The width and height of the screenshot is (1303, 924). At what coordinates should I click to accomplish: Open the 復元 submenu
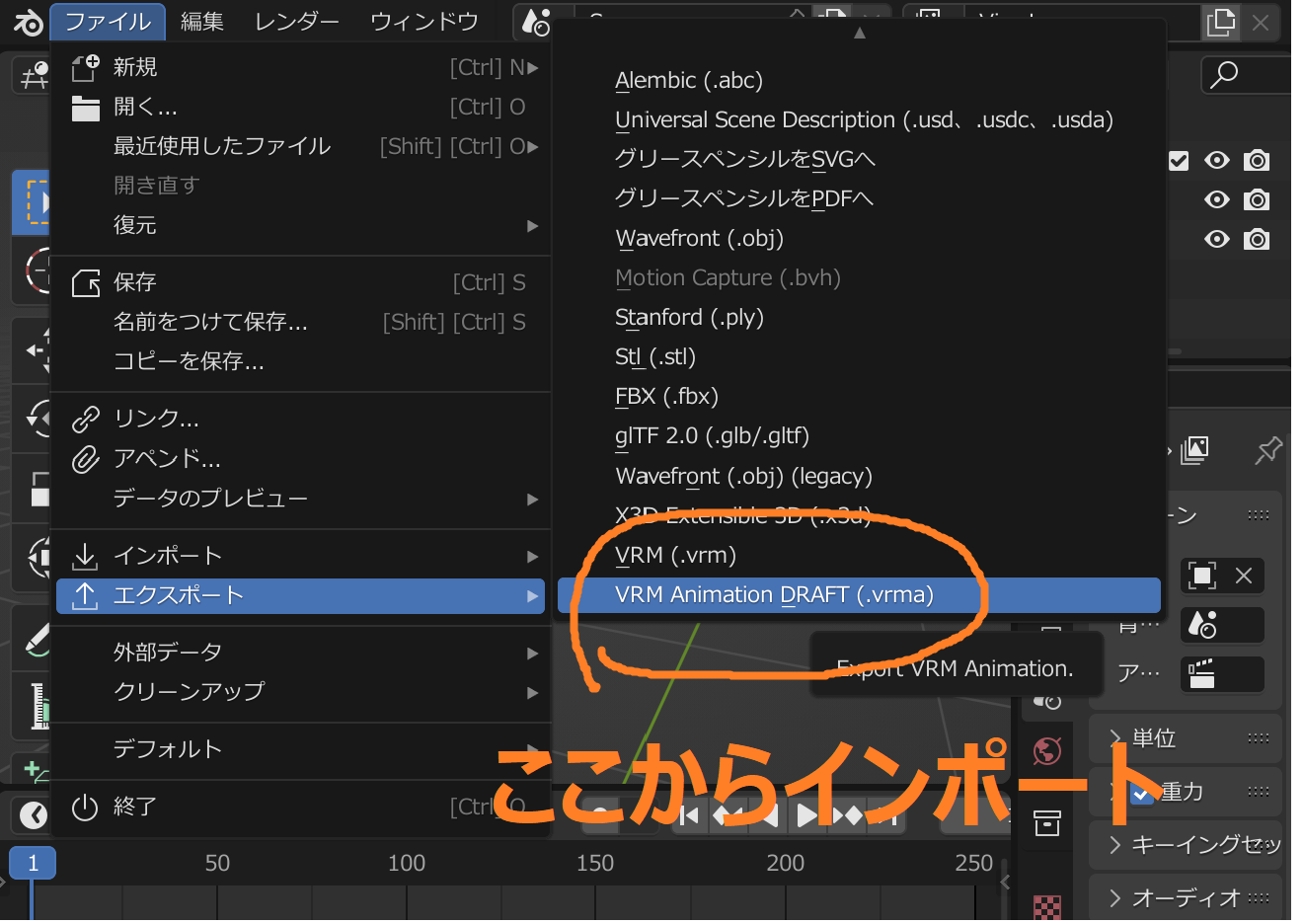301,225
